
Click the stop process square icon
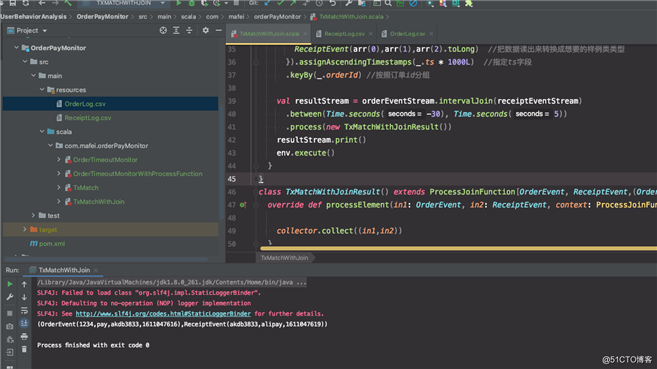(10, 313)
